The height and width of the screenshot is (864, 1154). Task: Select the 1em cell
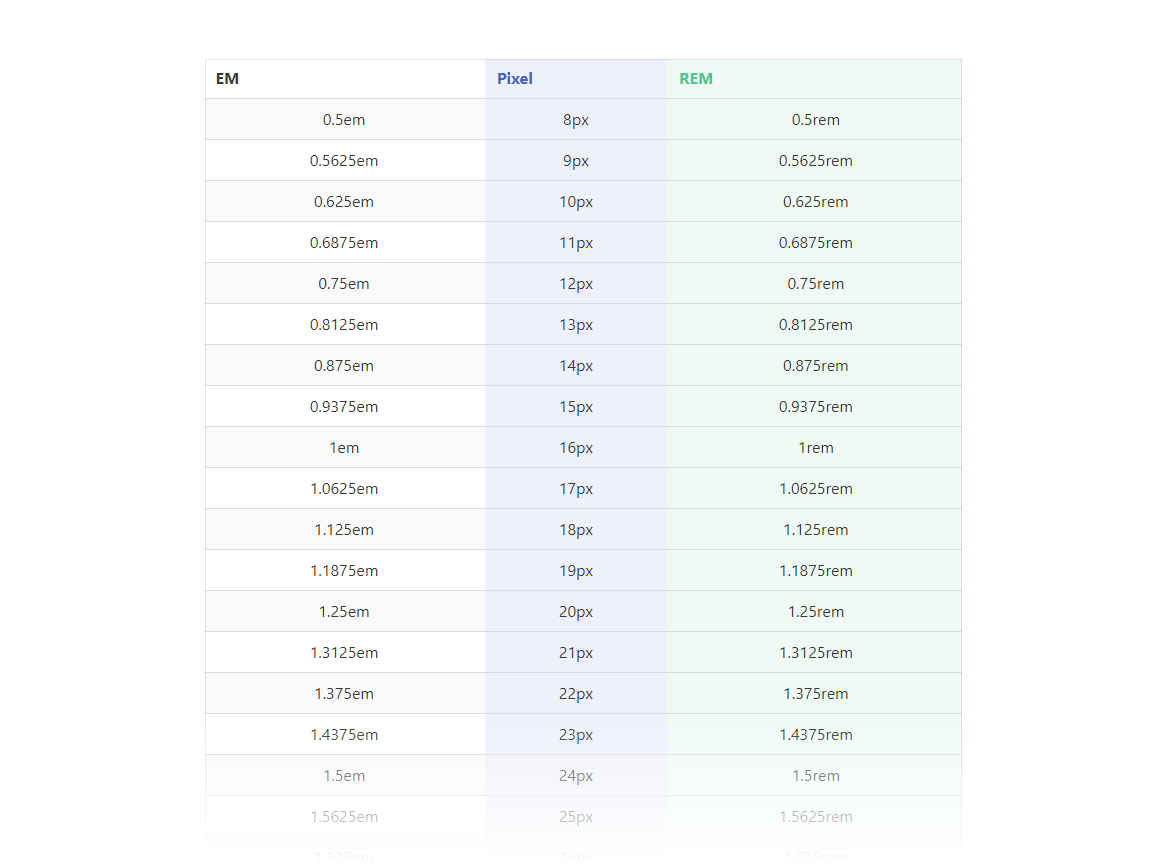pos(344,448)
